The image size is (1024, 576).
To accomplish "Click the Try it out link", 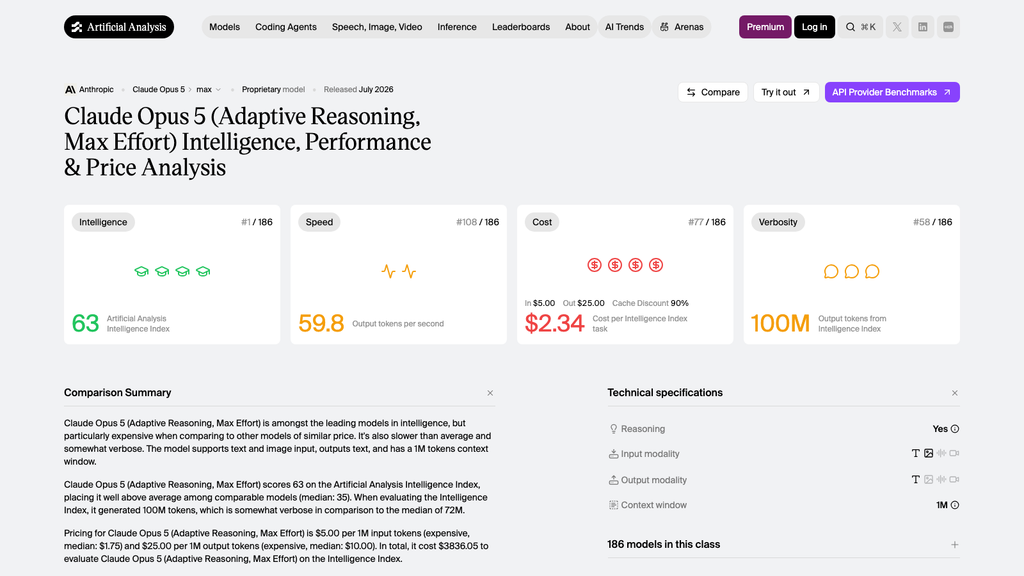I will click(786, 92).
